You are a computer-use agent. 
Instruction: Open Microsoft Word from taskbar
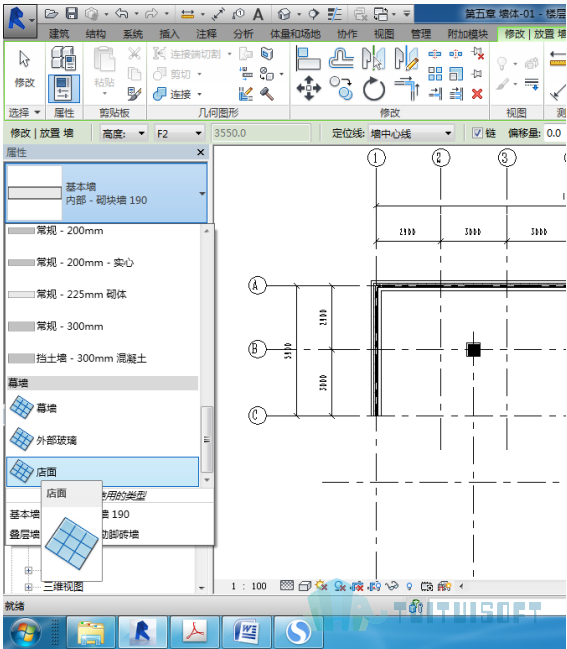click(x=247, y=632)
